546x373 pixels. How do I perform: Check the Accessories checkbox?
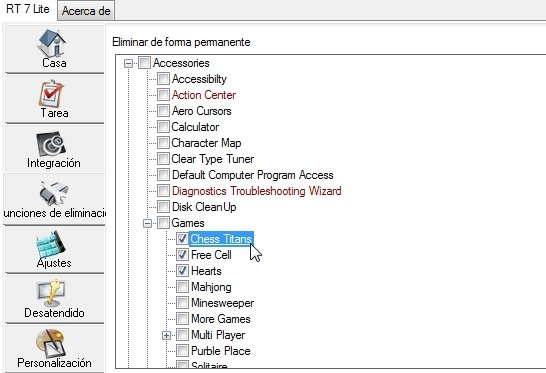[x=144, y=63]
